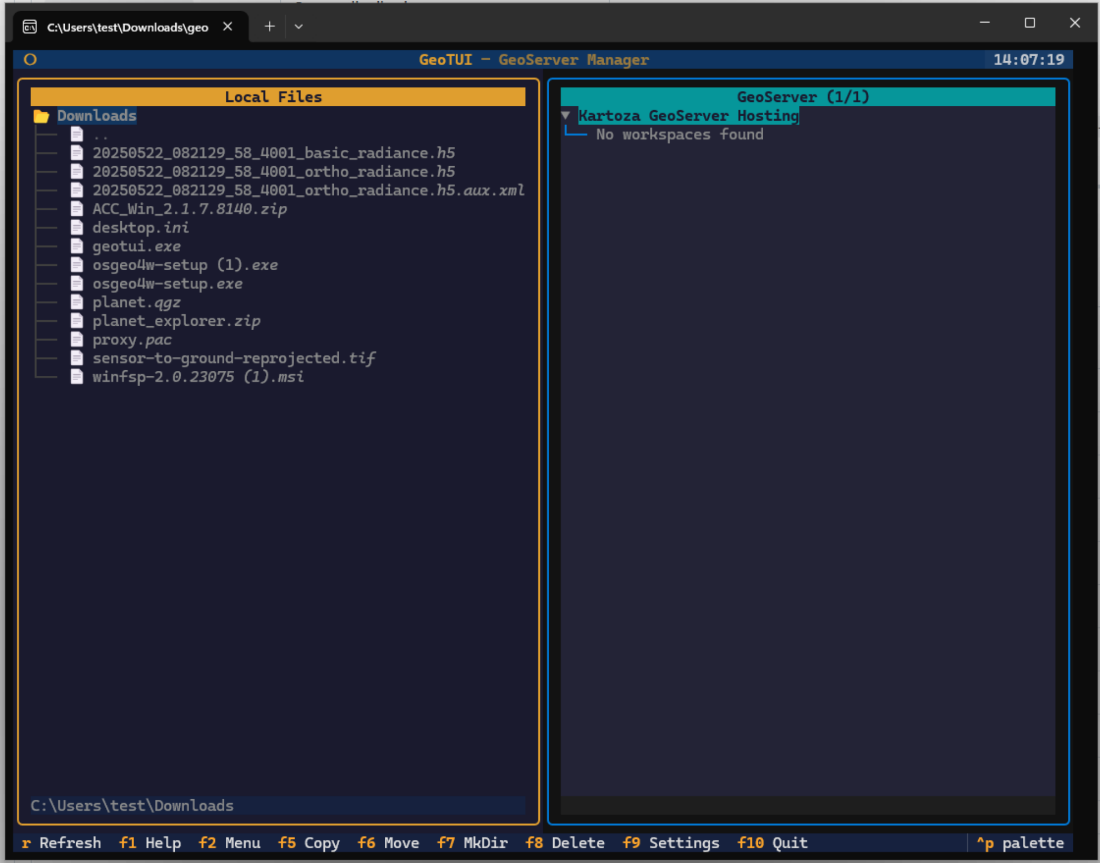
Task: Click the GeoServer (1/1) panel header
Action: point(807,97)
